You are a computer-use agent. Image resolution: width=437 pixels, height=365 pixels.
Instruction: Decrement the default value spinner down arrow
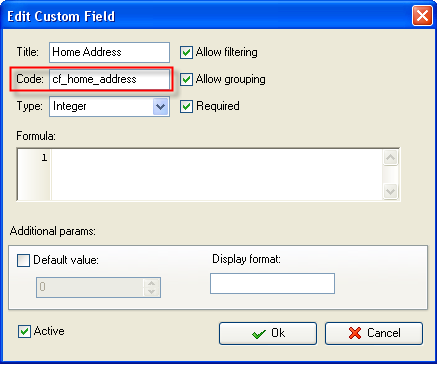(152, 292)
